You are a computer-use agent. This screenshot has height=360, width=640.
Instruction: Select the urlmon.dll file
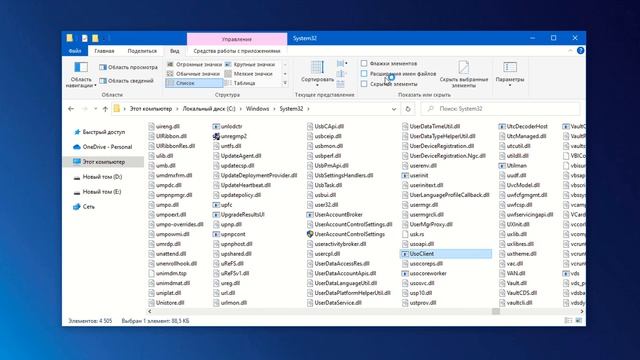230,303
